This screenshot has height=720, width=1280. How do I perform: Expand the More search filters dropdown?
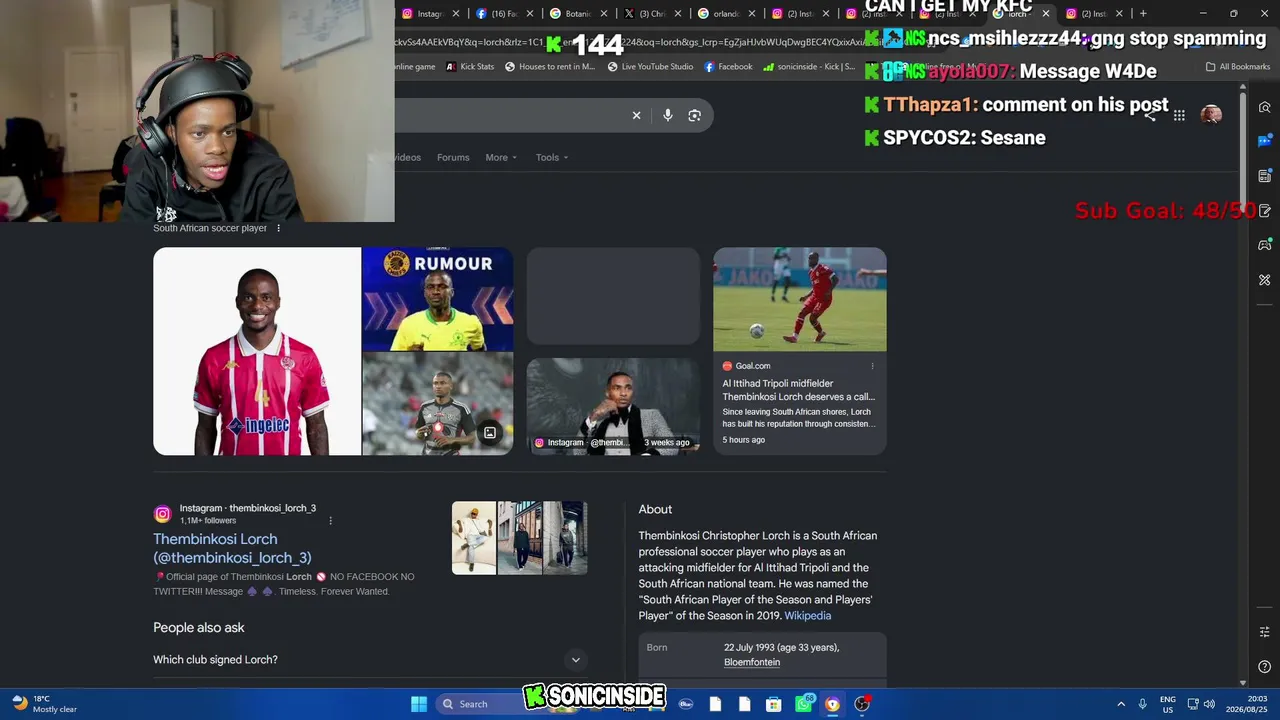click(501, 157)
